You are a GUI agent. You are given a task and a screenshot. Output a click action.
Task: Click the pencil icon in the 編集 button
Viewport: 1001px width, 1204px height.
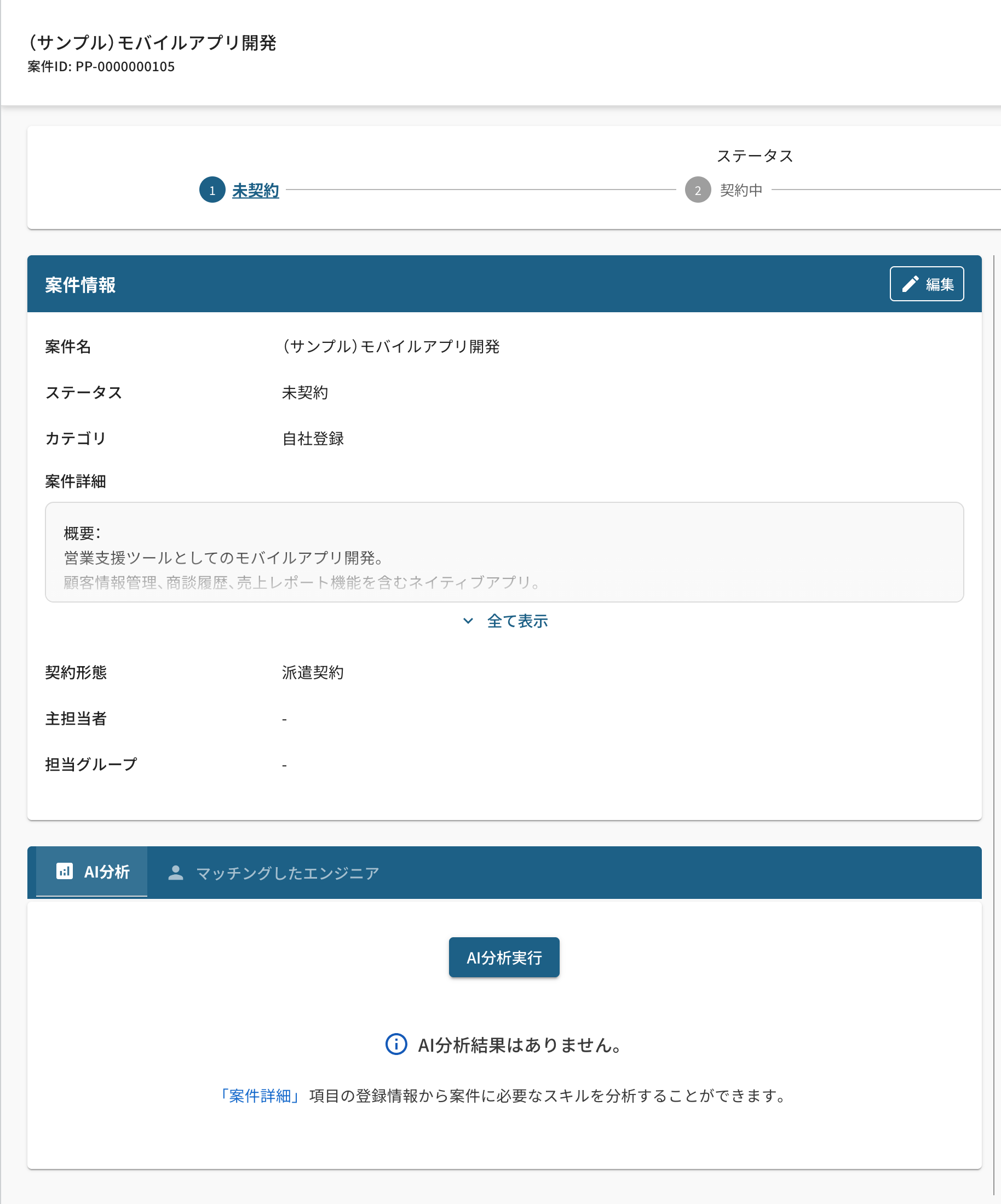coord(910,284)
